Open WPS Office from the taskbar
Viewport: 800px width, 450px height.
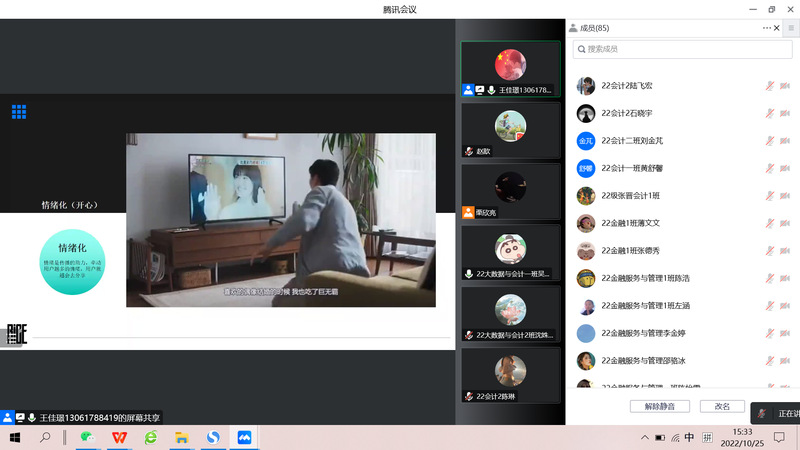[119, 437]
